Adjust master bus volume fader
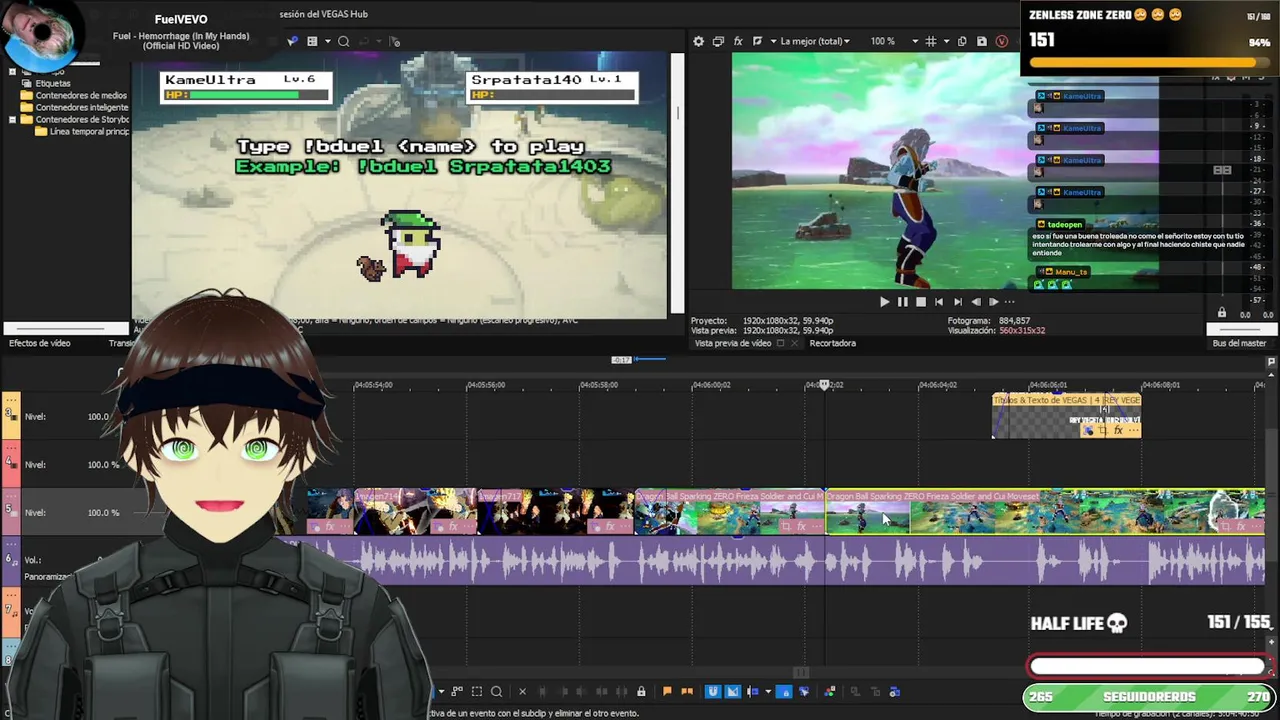The height and width of the screenshot is (720, 1280). pyautogui.click(x=1222, y=170)
